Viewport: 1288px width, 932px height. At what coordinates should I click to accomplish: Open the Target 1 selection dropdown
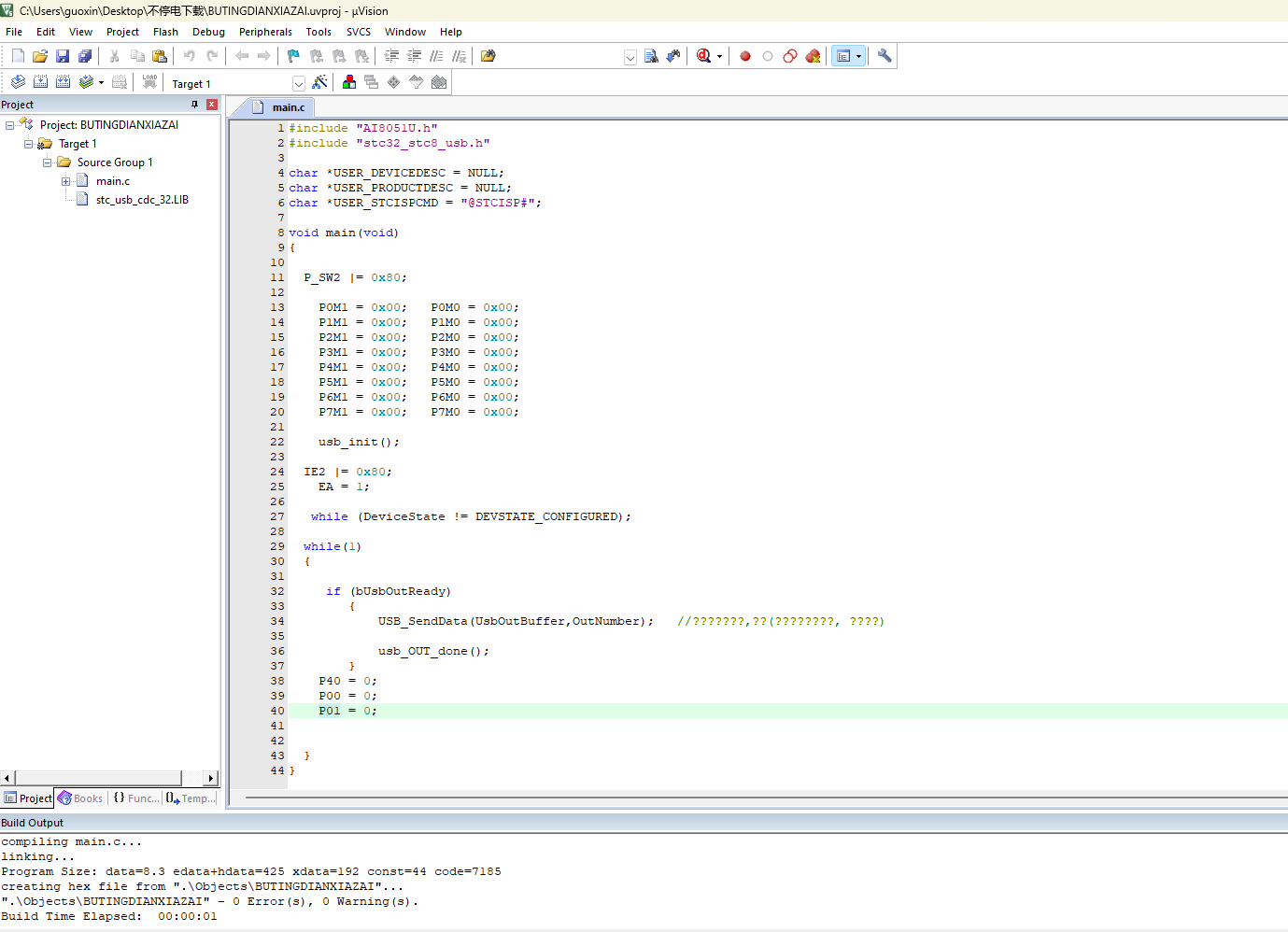[x=299, y=83]
